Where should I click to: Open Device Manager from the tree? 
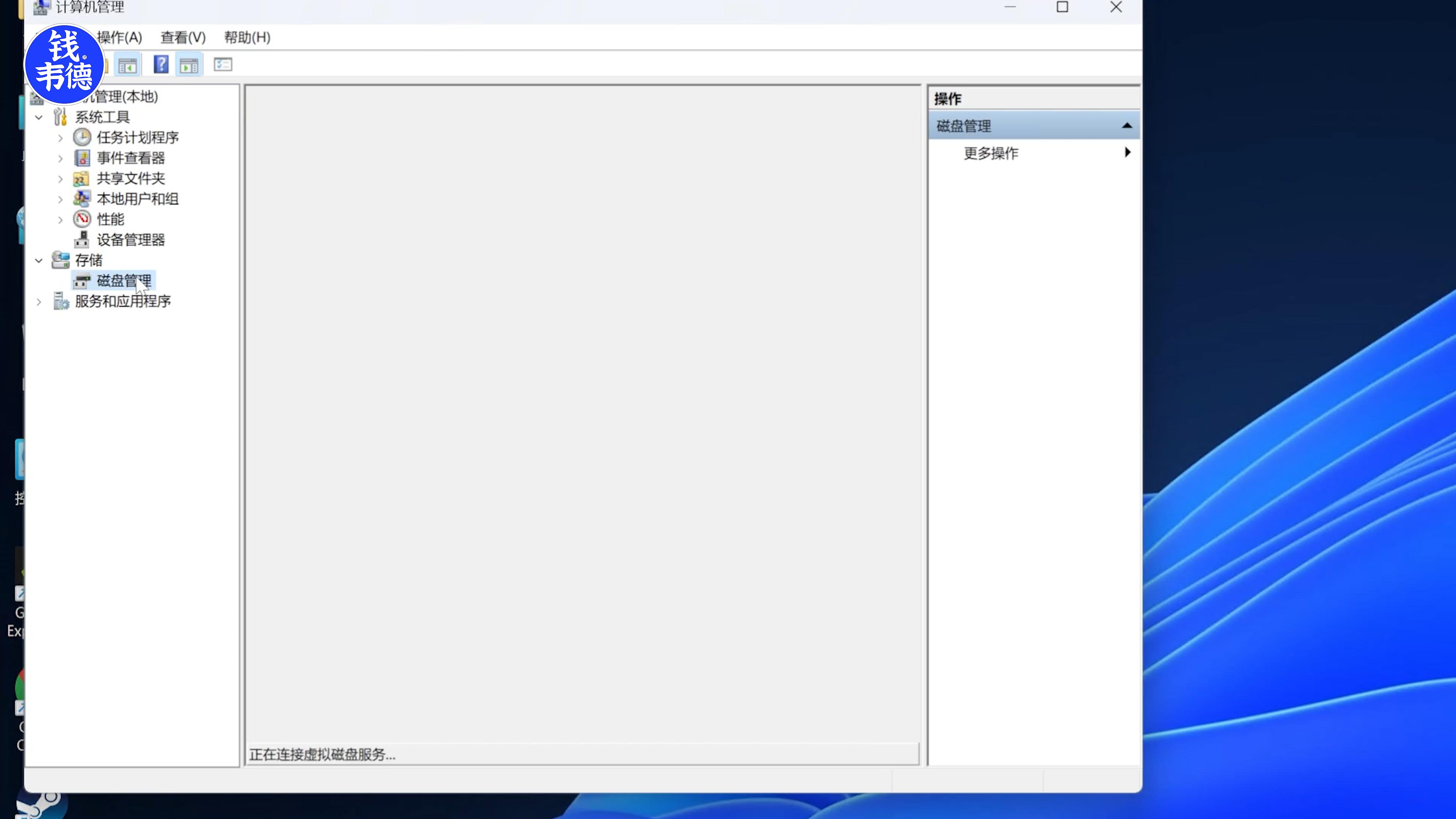(x=130, y=240)
